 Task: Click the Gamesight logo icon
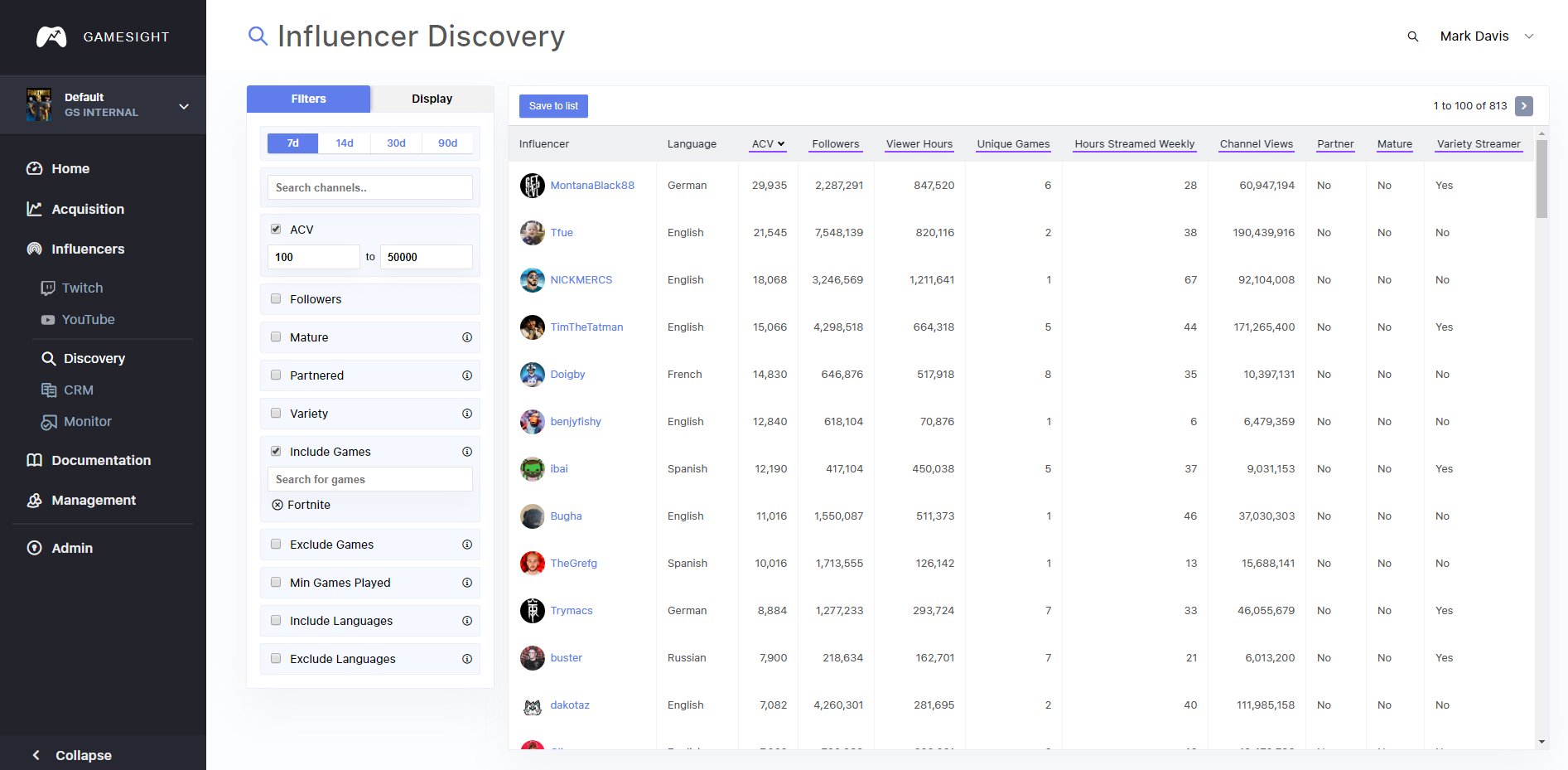[x=51, y=36]
